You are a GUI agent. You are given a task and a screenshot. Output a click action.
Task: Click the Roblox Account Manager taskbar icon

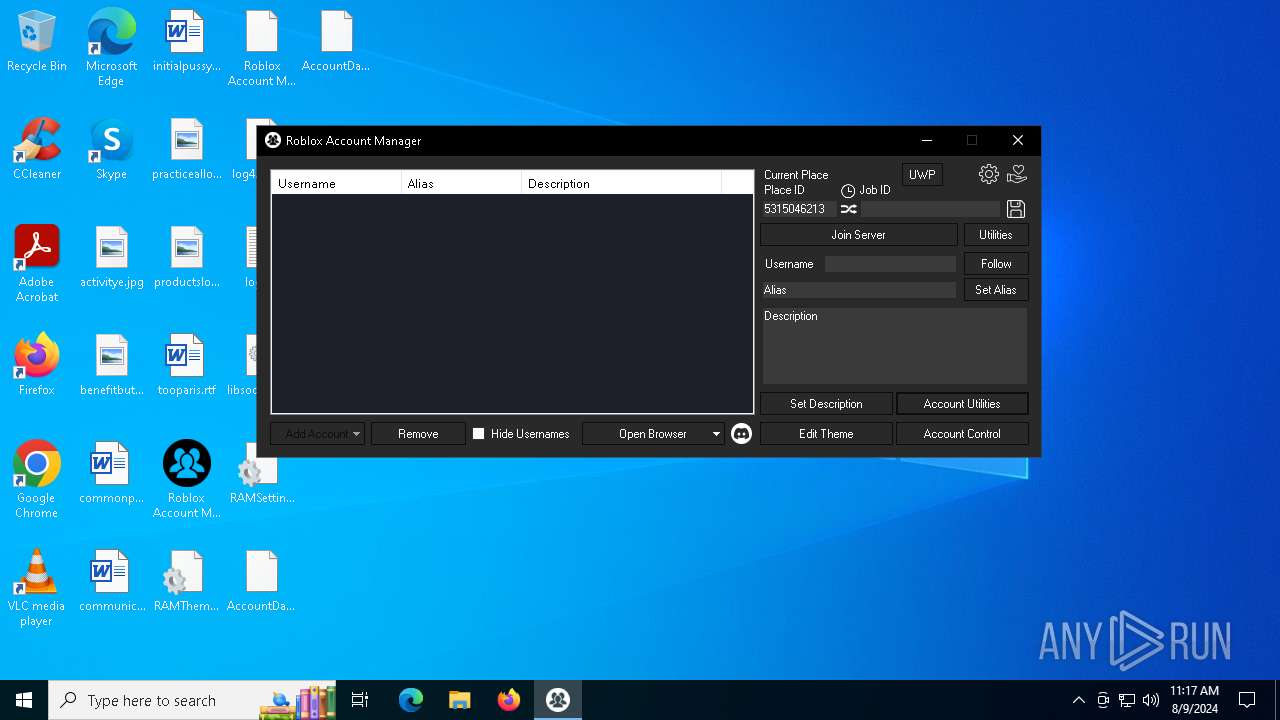point(558,700)
